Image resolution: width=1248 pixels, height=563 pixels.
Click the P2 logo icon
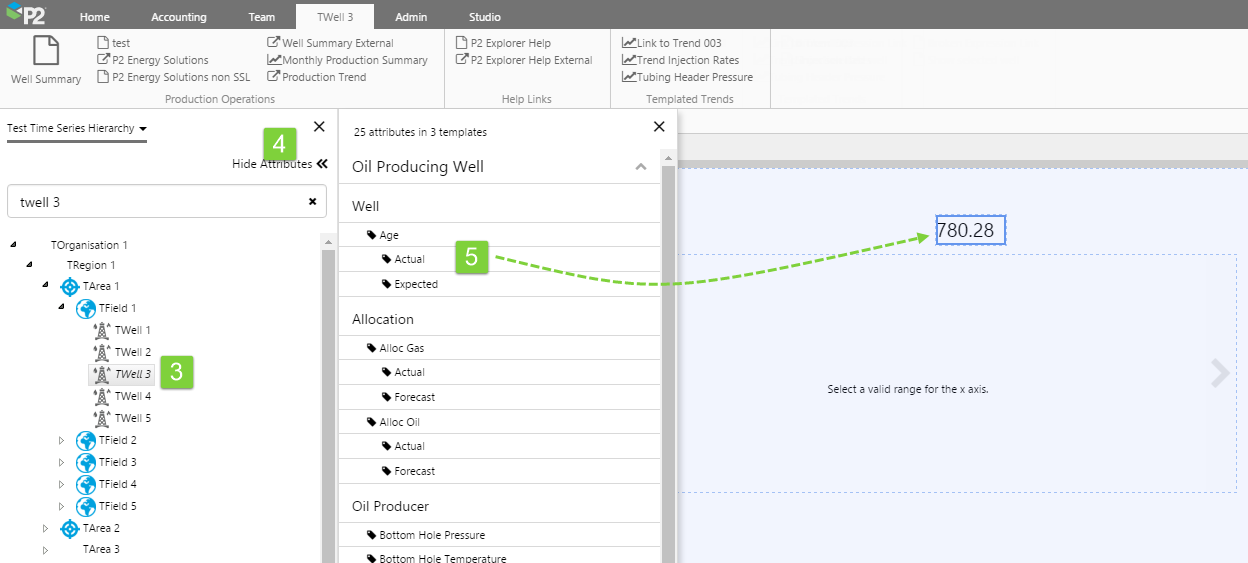point(25,15)
